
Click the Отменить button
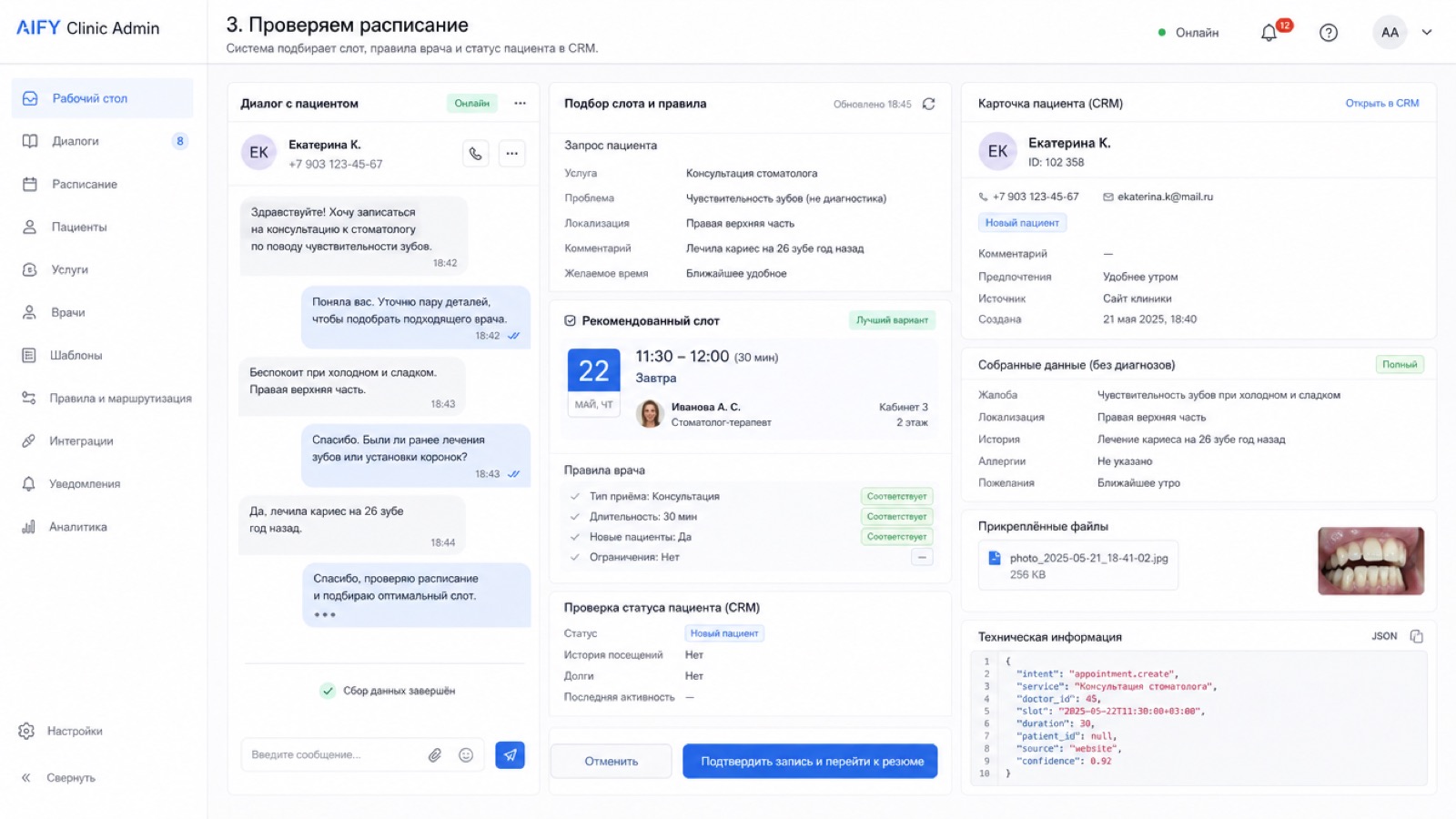pos(612,762)
